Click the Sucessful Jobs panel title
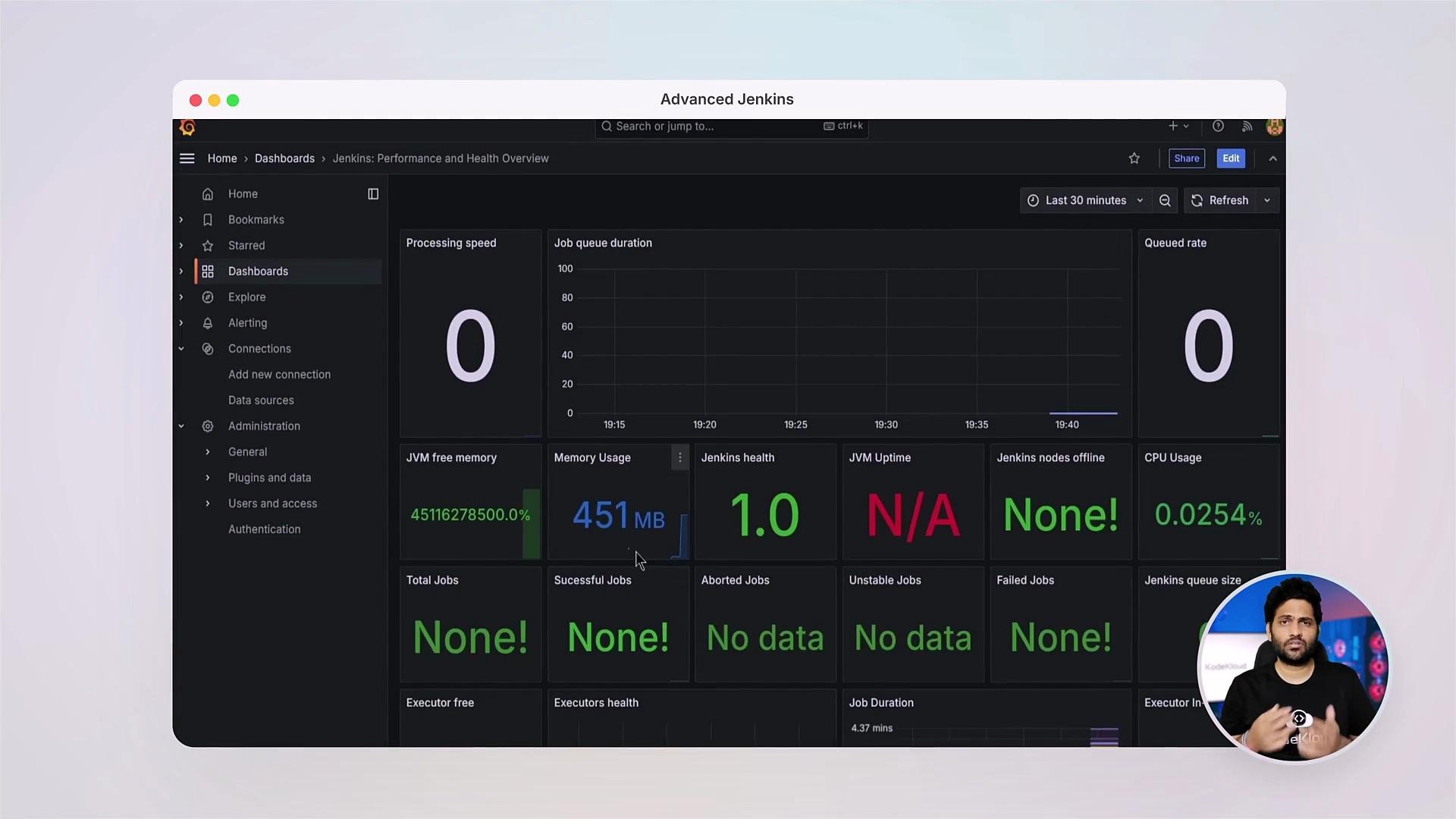This screenshot has width=1456, height=819. click(592, 580)
